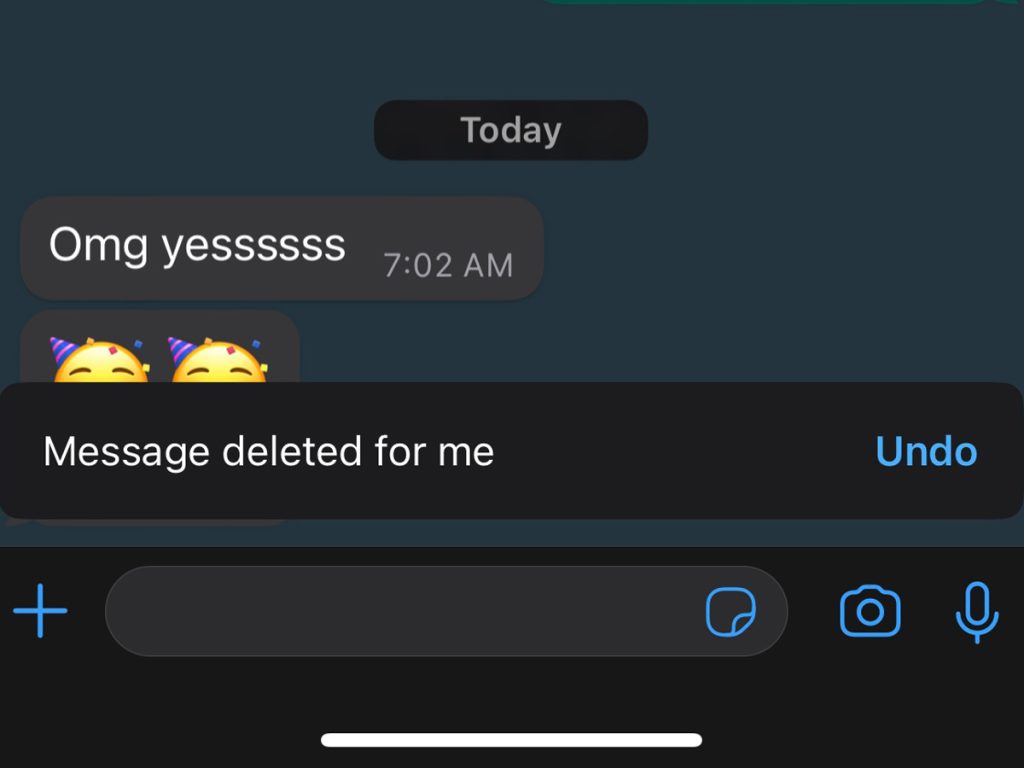Image resolution: width=1024 pixels, height=768 pixels.
Task: Tap the empty message input field
Action: click(400, 611)
